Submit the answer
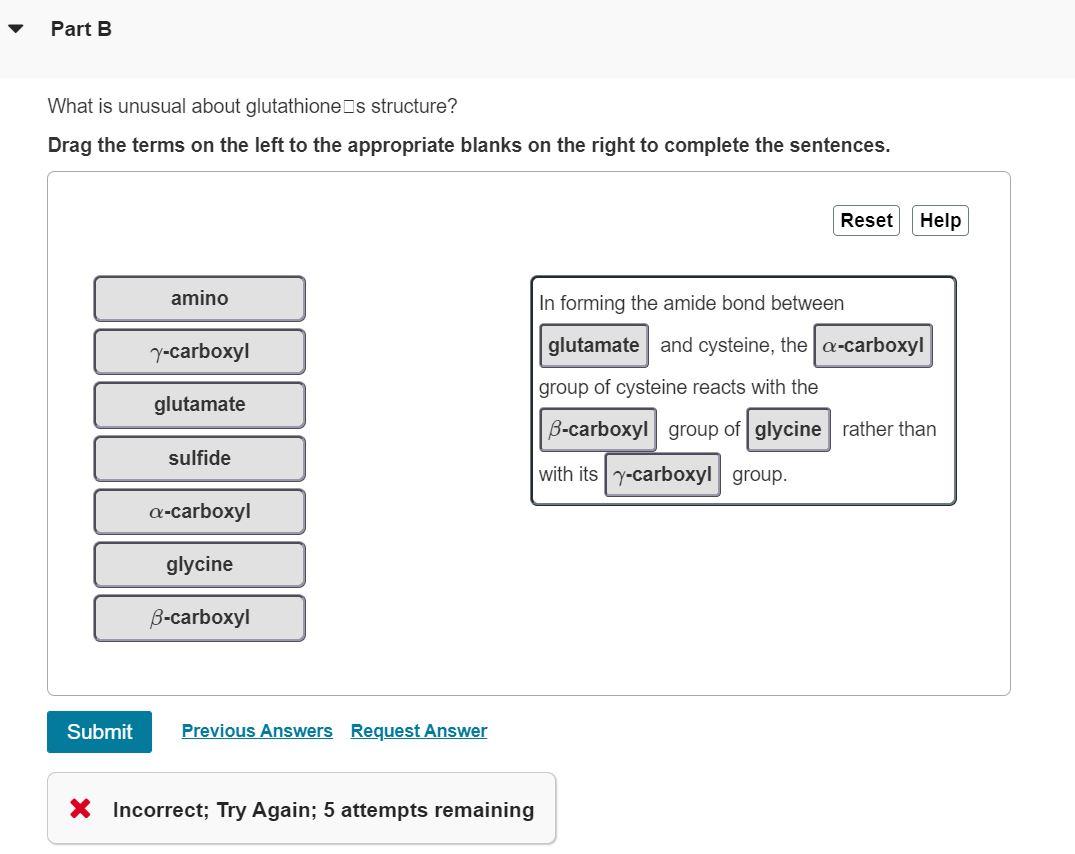This screenshot has height=854, width=1075. (99, 732)
